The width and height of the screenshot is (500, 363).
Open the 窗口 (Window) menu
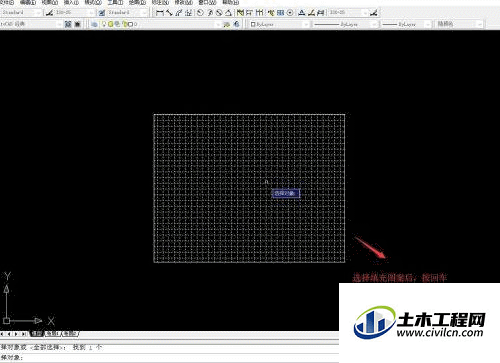tap(207, 2)
